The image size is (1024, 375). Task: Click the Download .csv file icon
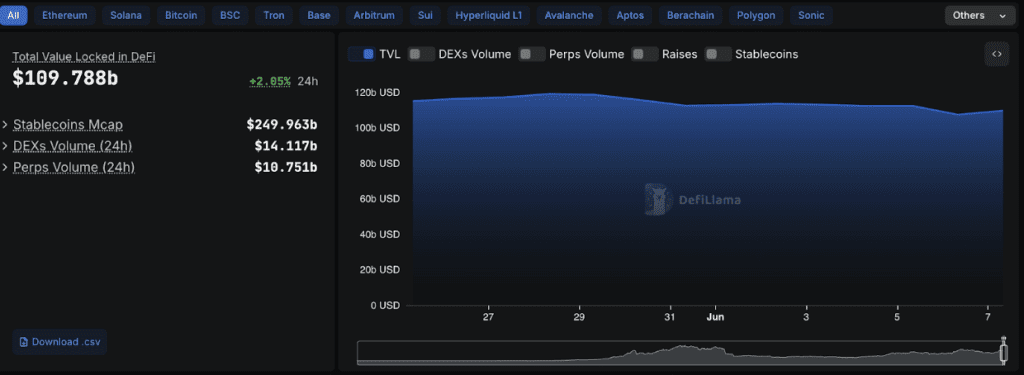tap(24, 342)
